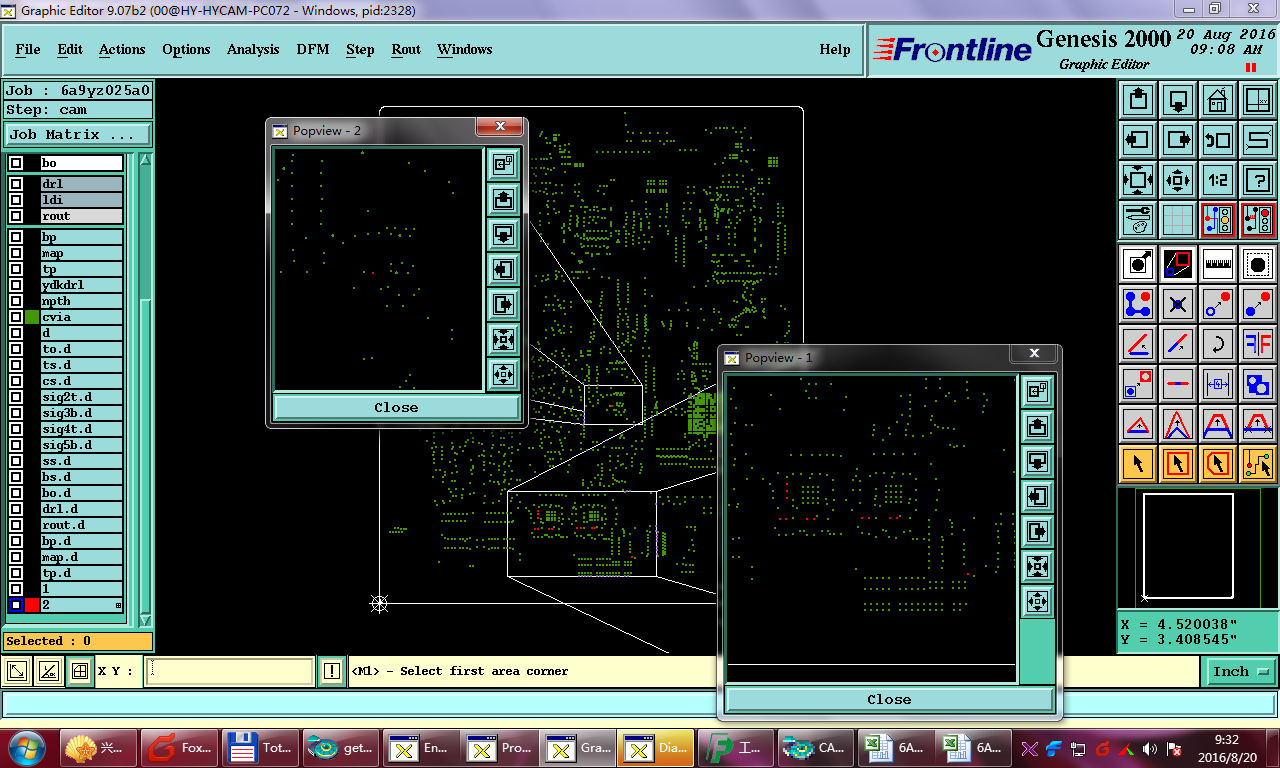Viewport: 1280px width, 768px height.
Task: Click the home view icon
Action: click(x=1218, y=100)
